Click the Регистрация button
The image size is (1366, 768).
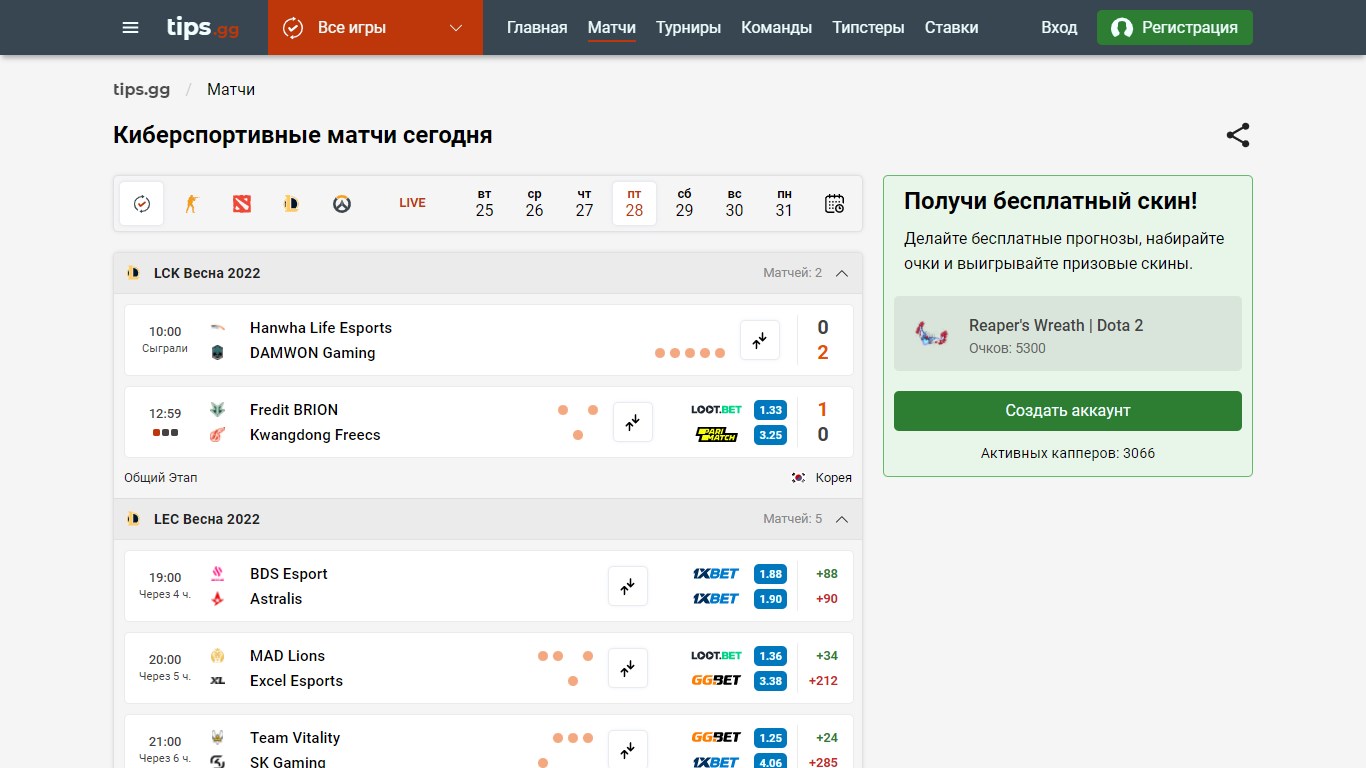1174,27
